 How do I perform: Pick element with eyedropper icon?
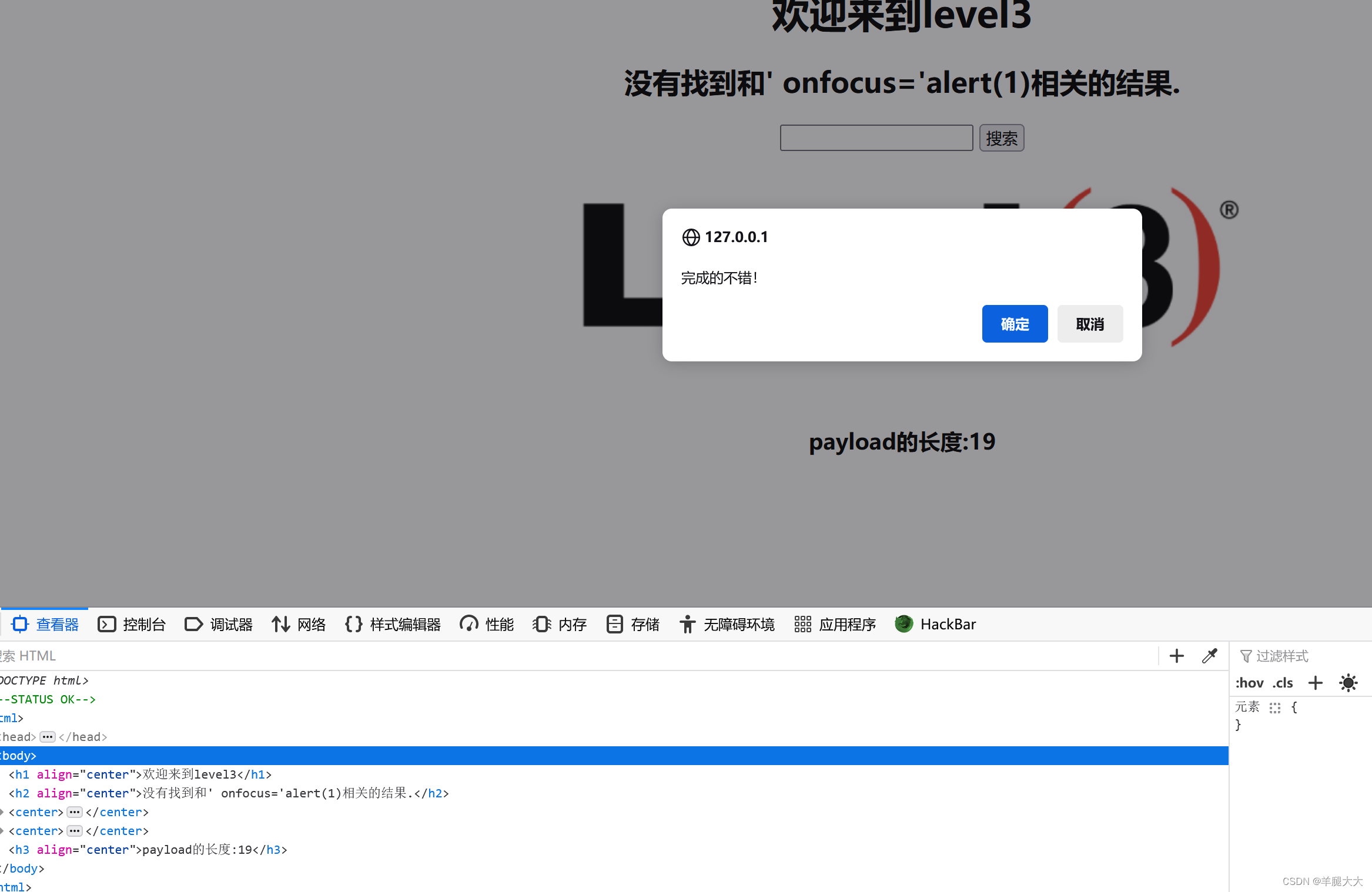pyautogui.click(x=1209, y=656)
